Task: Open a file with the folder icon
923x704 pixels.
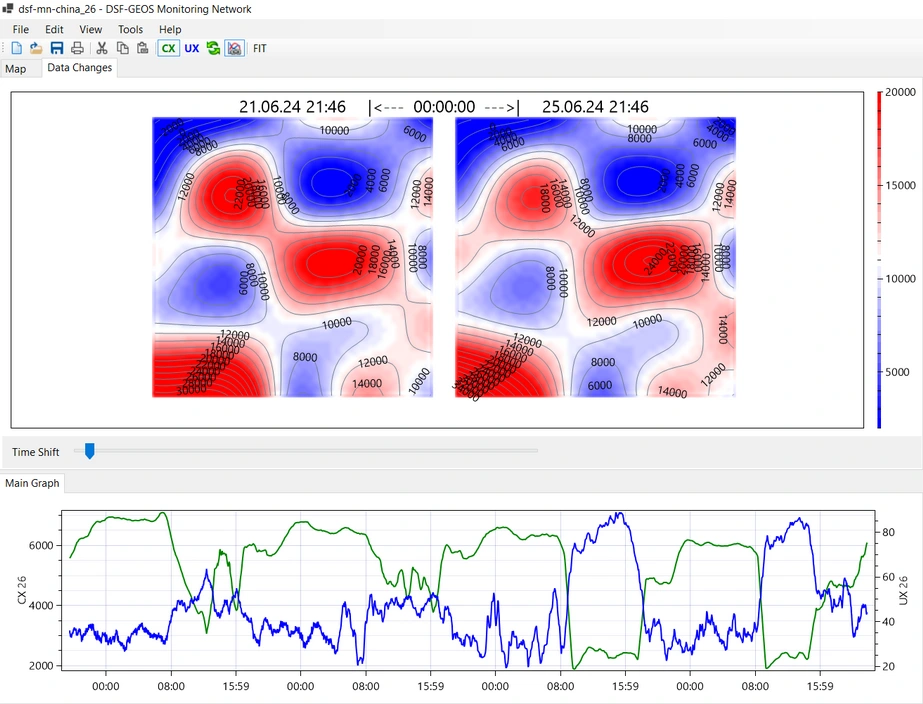Action: point(36,48)
